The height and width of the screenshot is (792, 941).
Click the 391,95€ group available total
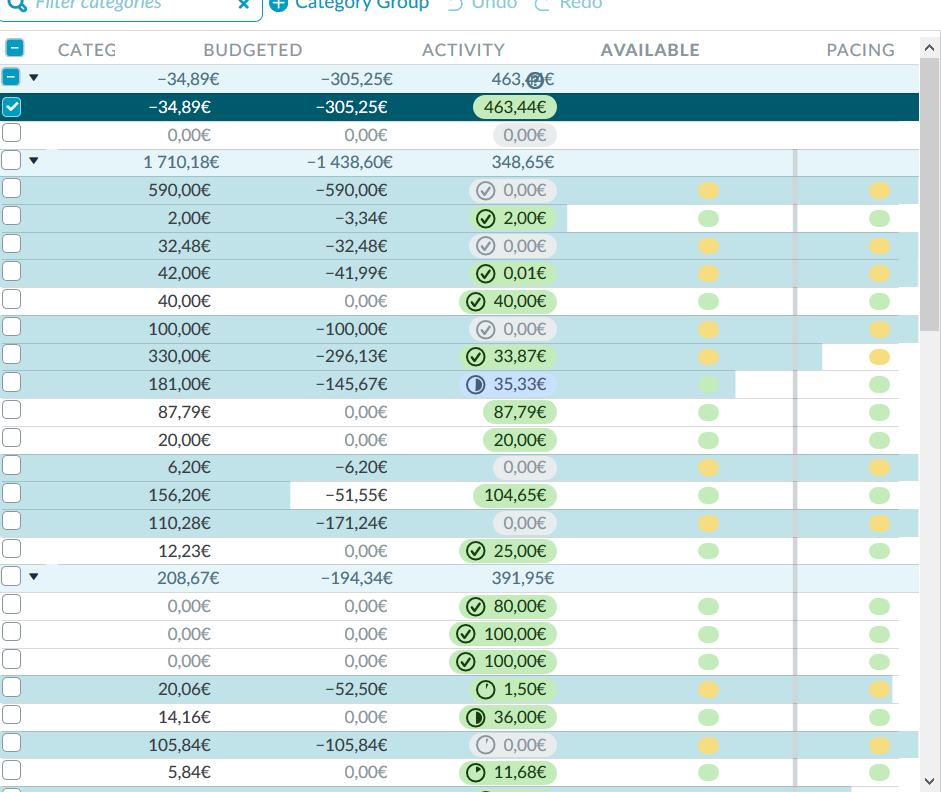point(523,578)
